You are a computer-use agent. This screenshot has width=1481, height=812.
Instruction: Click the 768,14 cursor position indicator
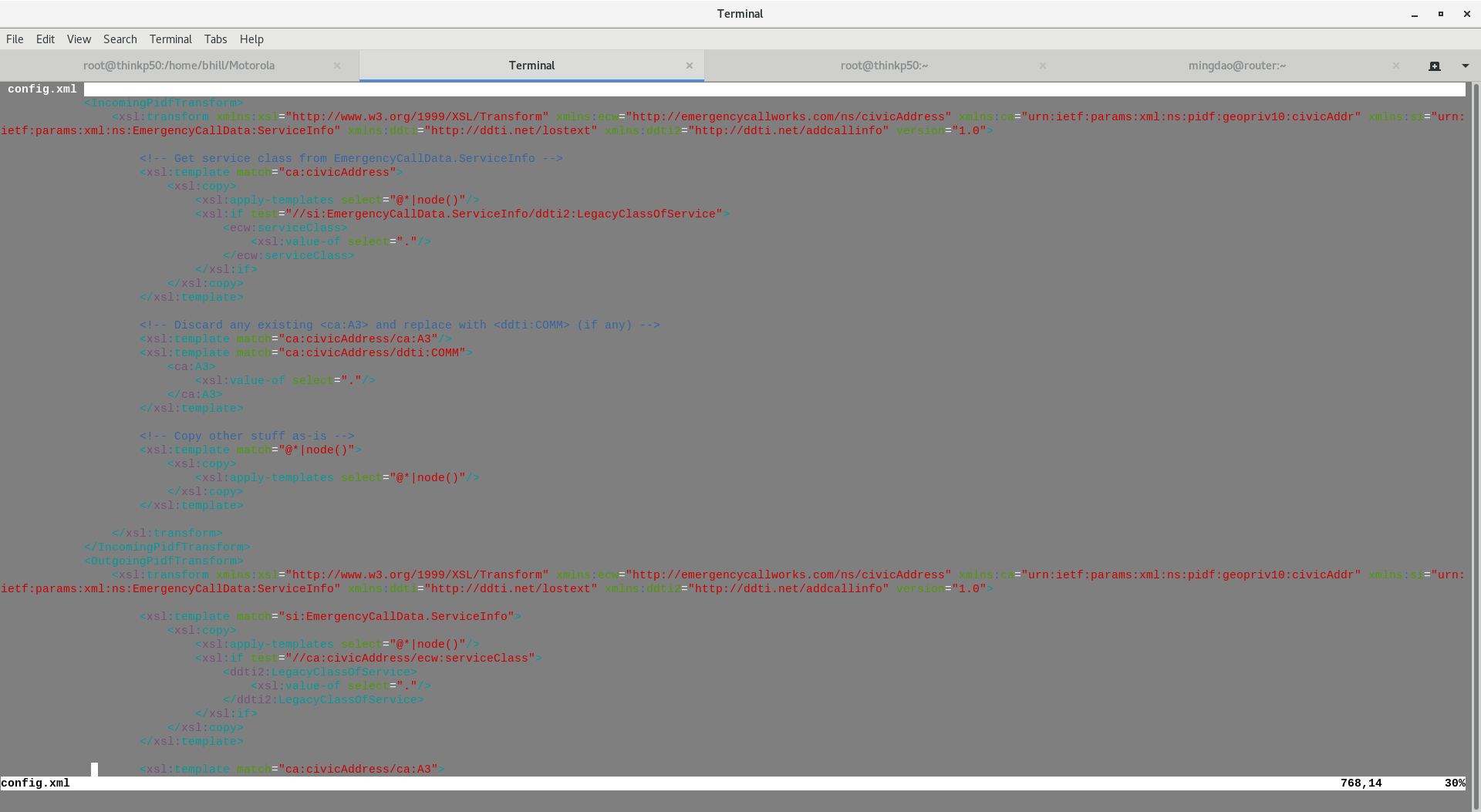1361,783
